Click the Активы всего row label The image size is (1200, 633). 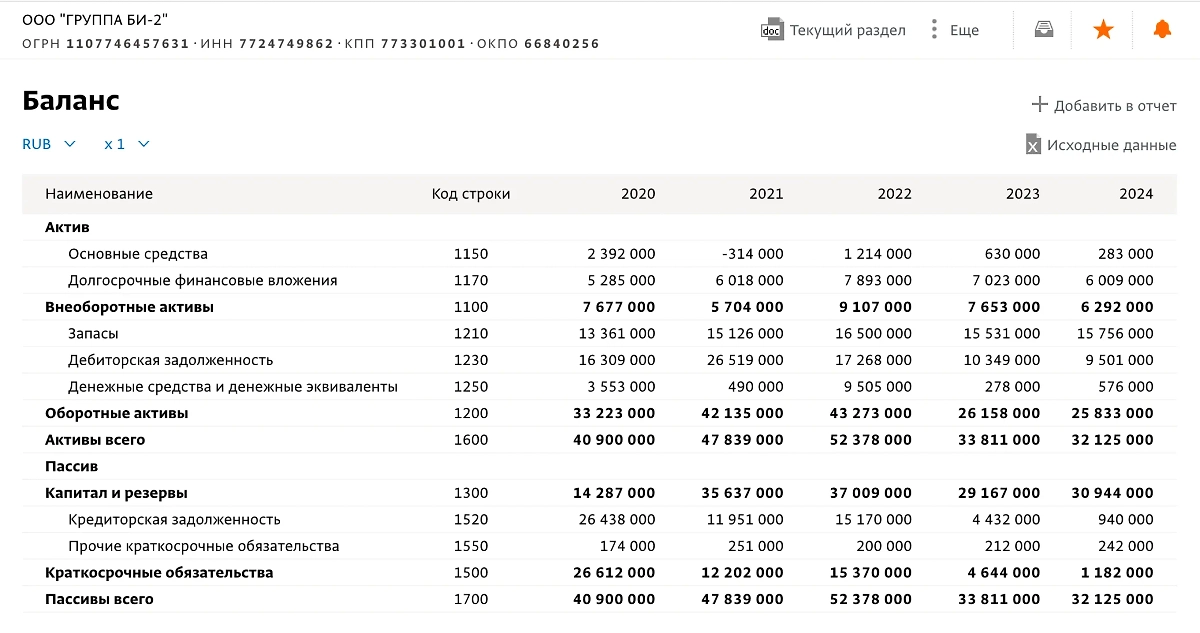(x=94, y=439)
